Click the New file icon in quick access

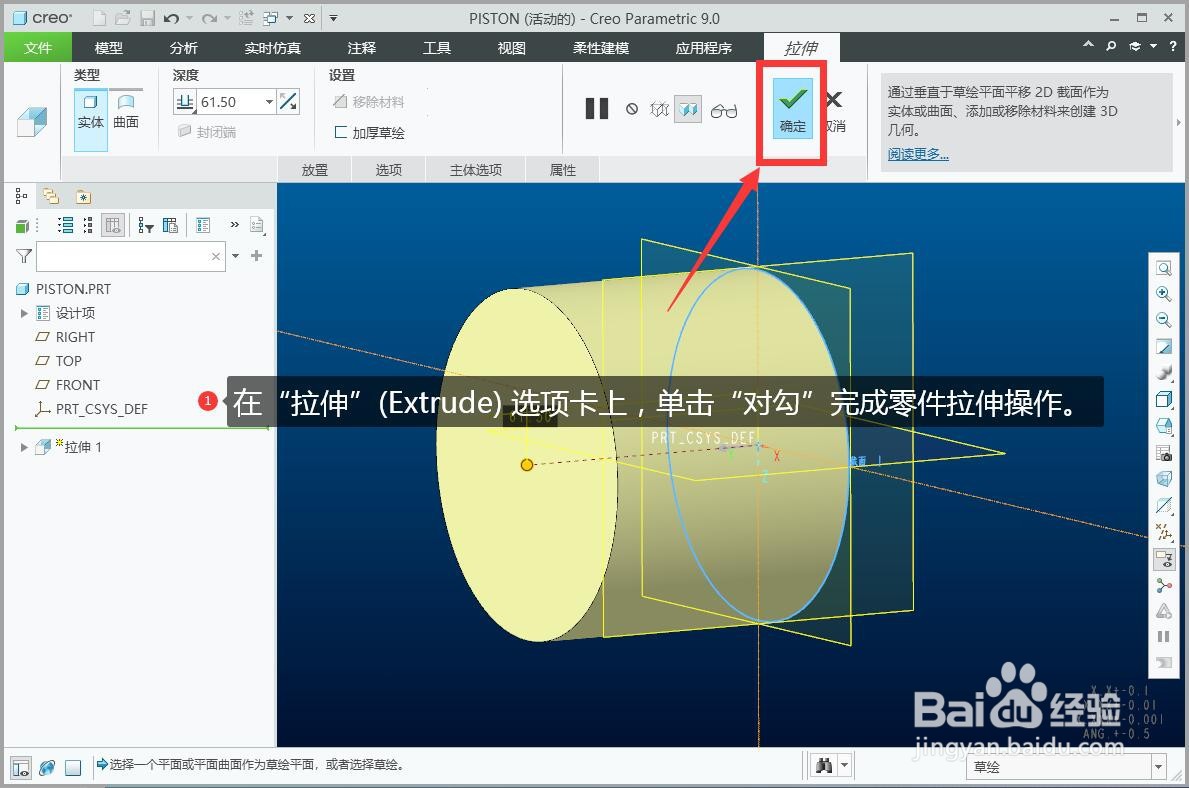[99, 17]
